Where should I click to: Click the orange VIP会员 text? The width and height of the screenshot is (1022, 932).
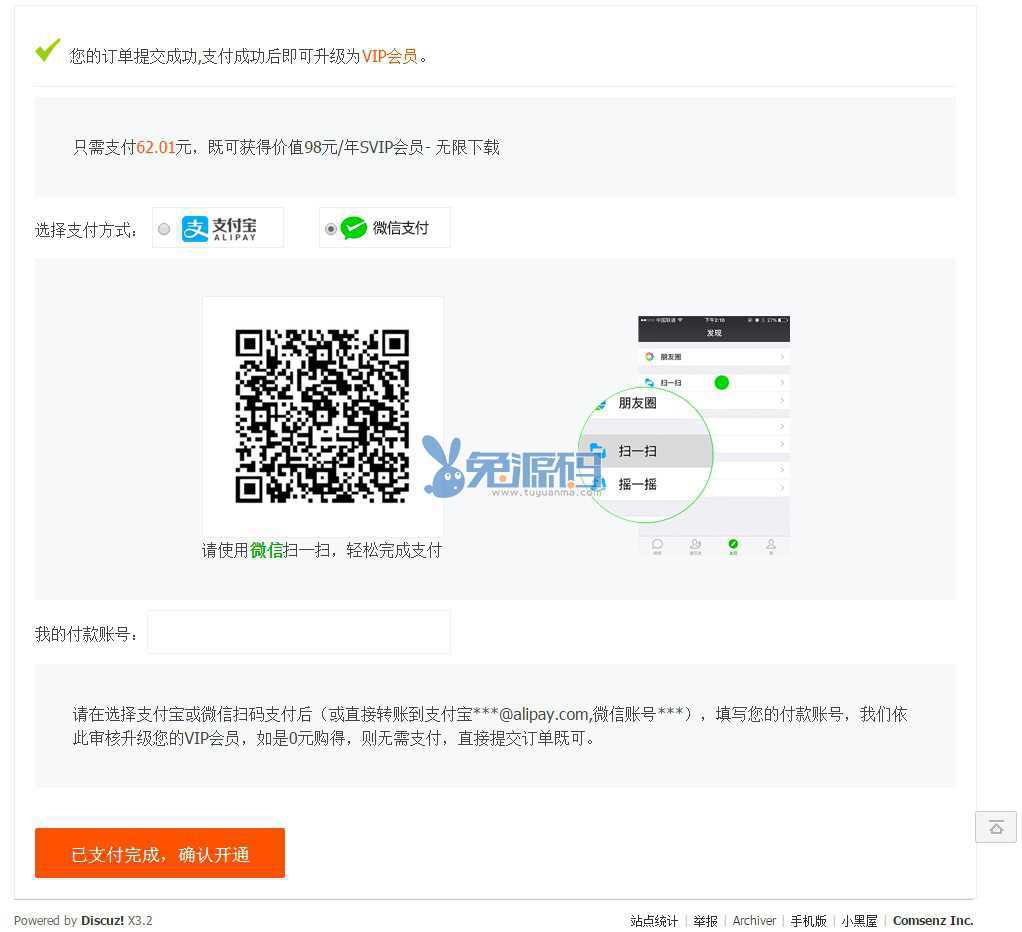pos(390,57)
